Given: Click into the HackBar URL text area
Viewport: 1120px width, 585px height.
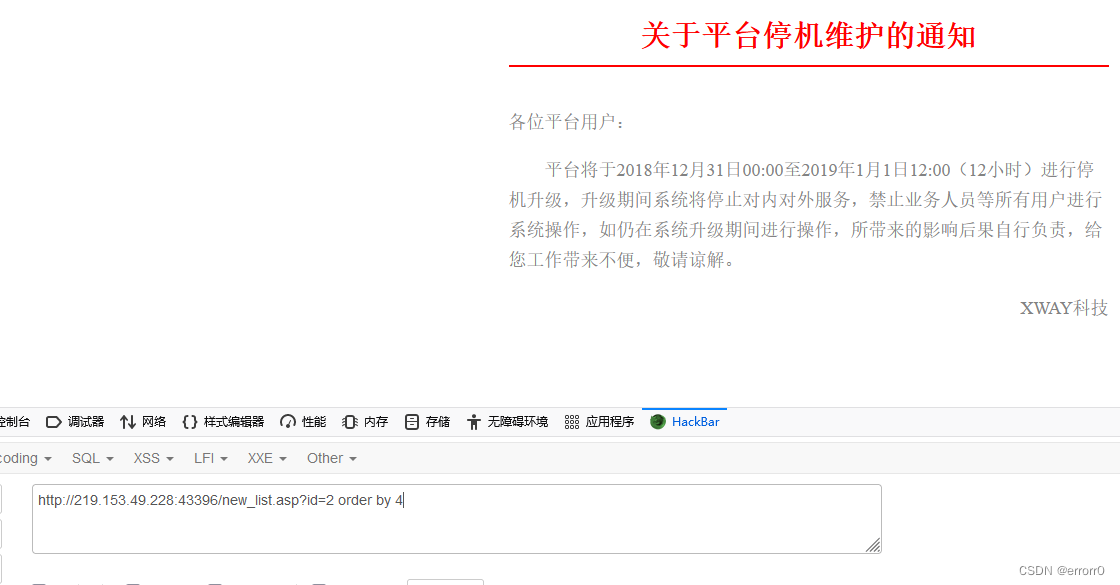Looking at the screenshot, I should [x=456, y=519].
